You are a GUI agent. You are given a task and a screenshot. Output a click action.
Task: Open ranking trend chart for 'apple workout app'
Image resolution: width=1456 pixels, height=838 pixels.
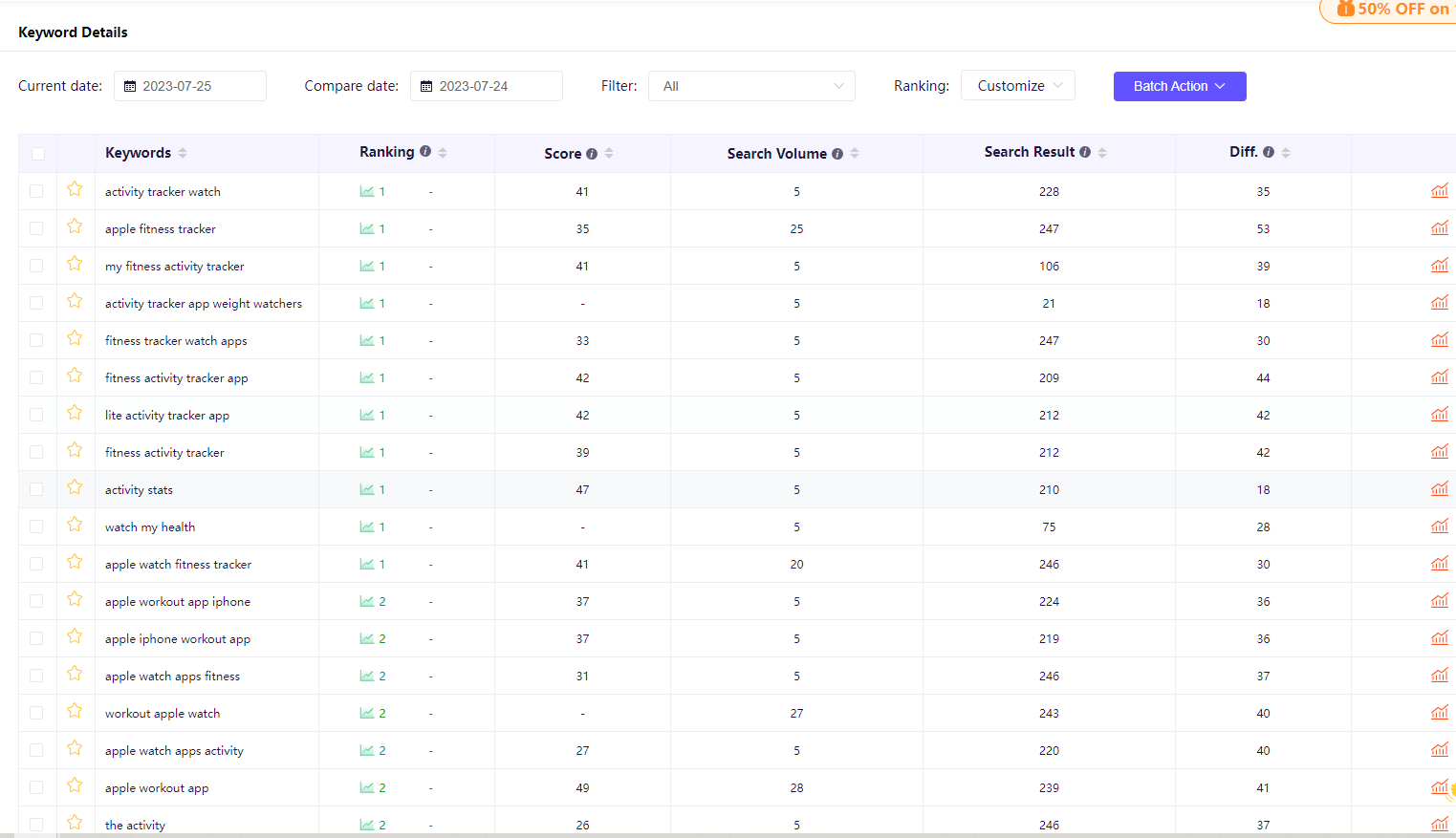(366, 787)
